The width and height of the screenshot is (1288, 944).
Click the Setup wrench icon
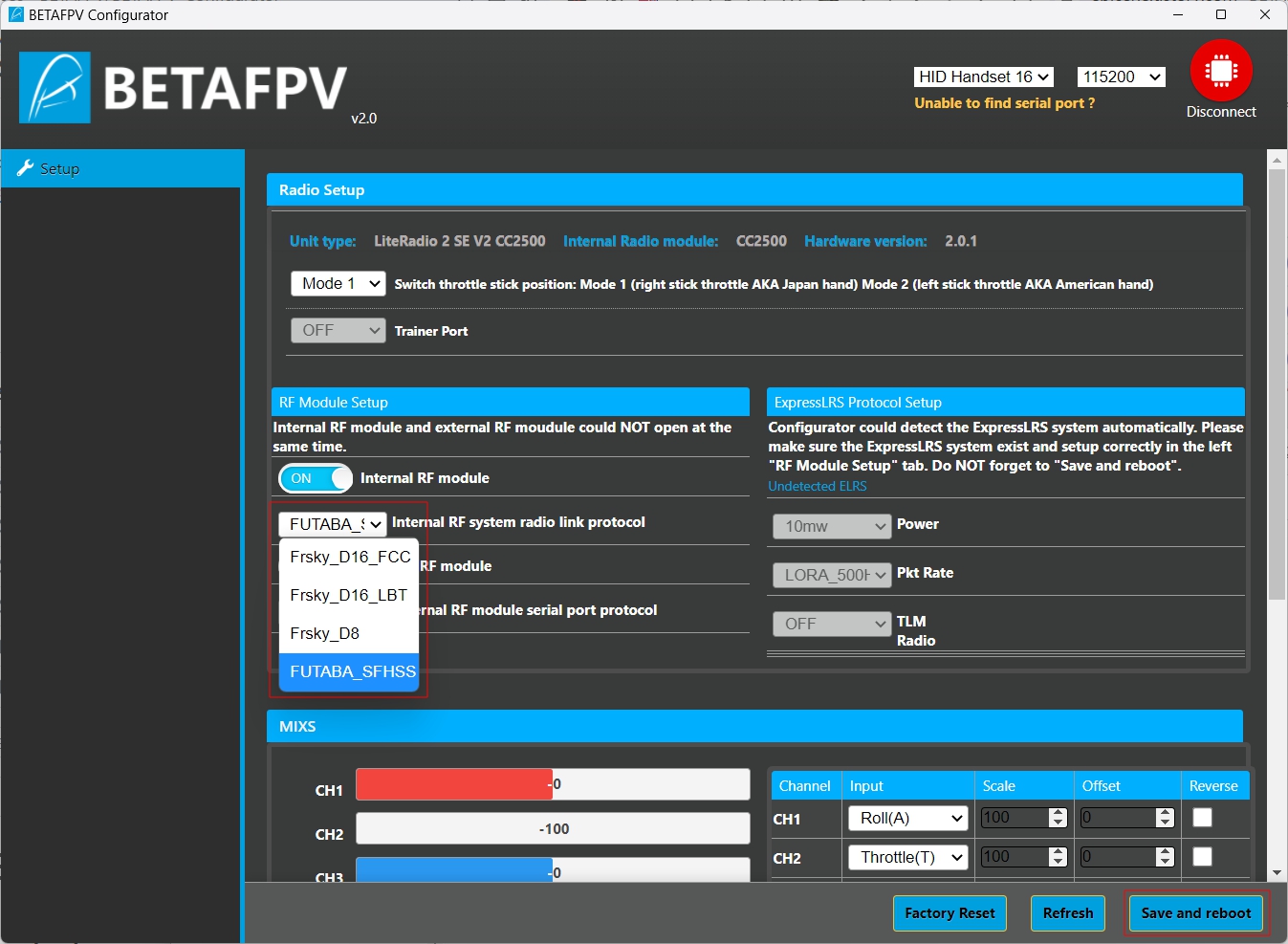point(25,168)
